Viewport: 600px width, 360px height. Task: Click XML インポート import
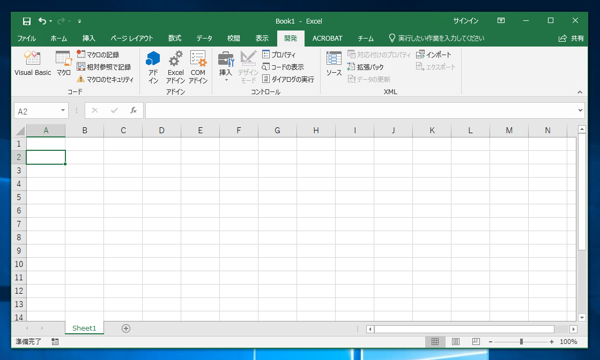[x=434, y=55]
